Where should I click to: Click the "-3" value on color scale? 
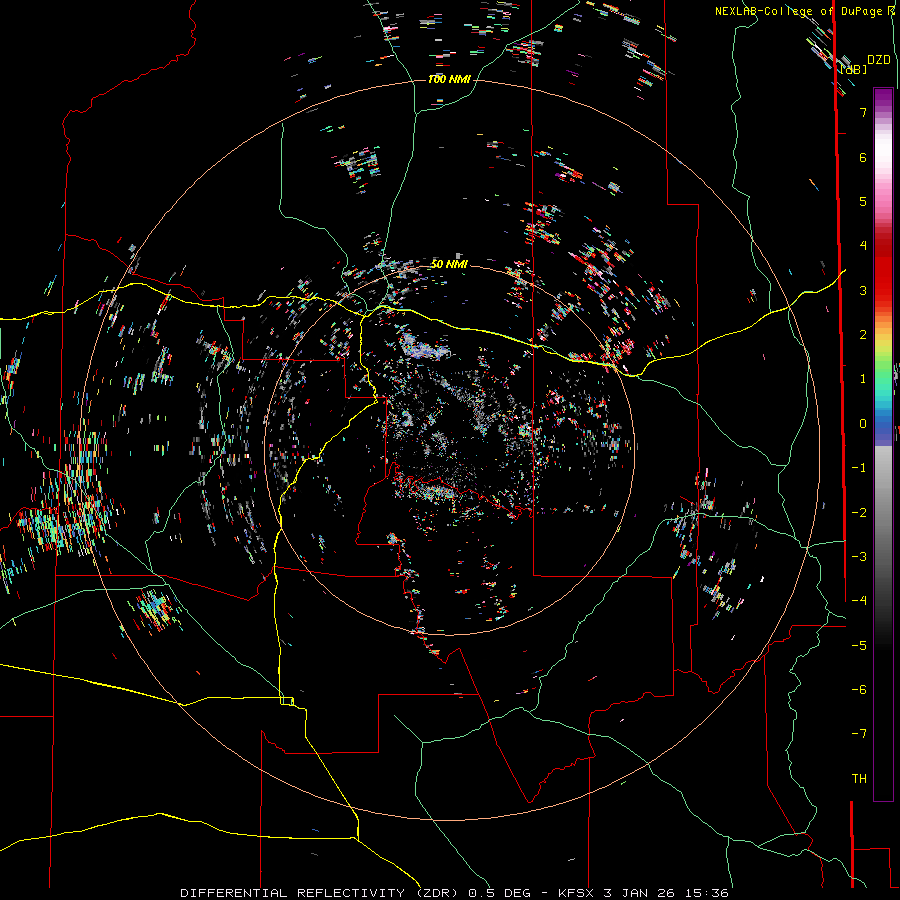pos(859,556)
